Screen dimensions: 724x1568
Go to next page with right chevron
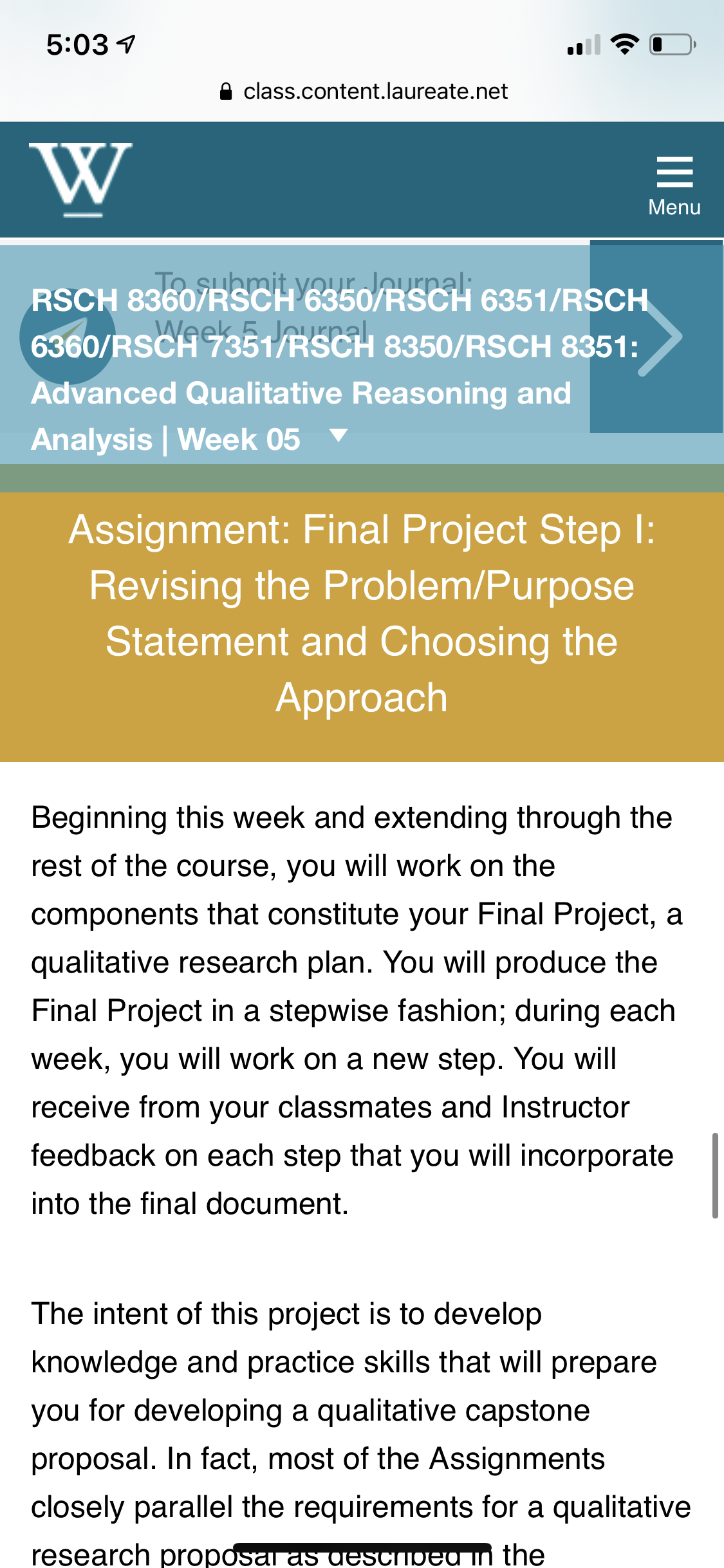pos(656,336)
